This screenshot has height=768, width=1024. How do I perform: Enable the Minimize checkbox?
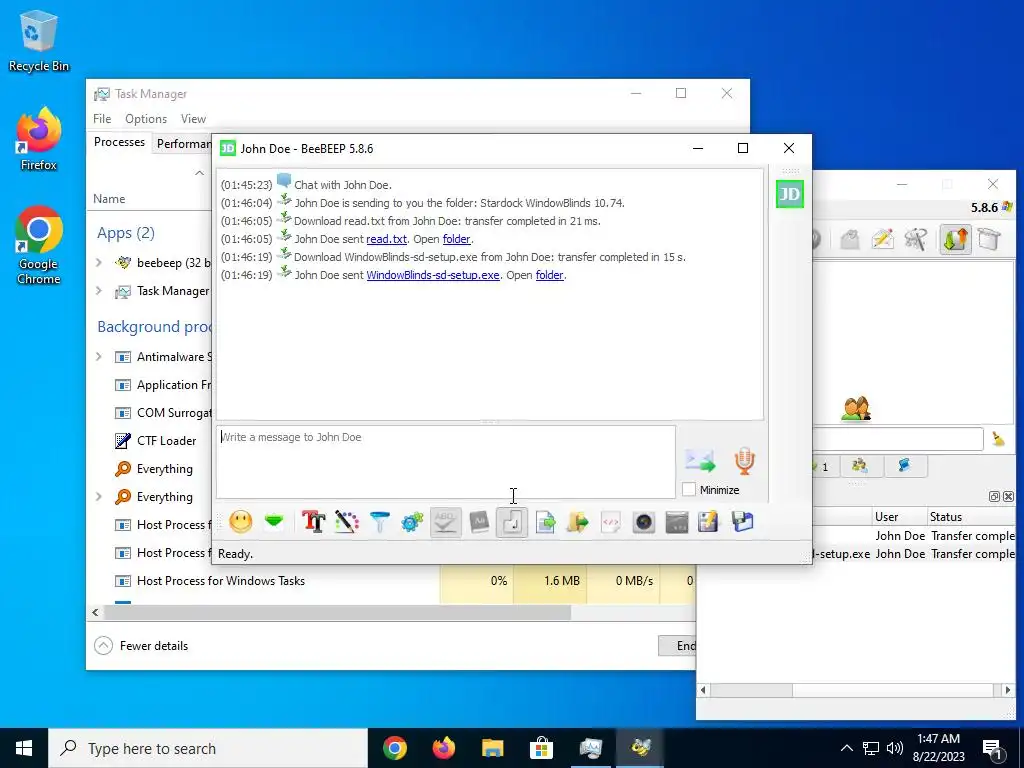tap(688, 489)
